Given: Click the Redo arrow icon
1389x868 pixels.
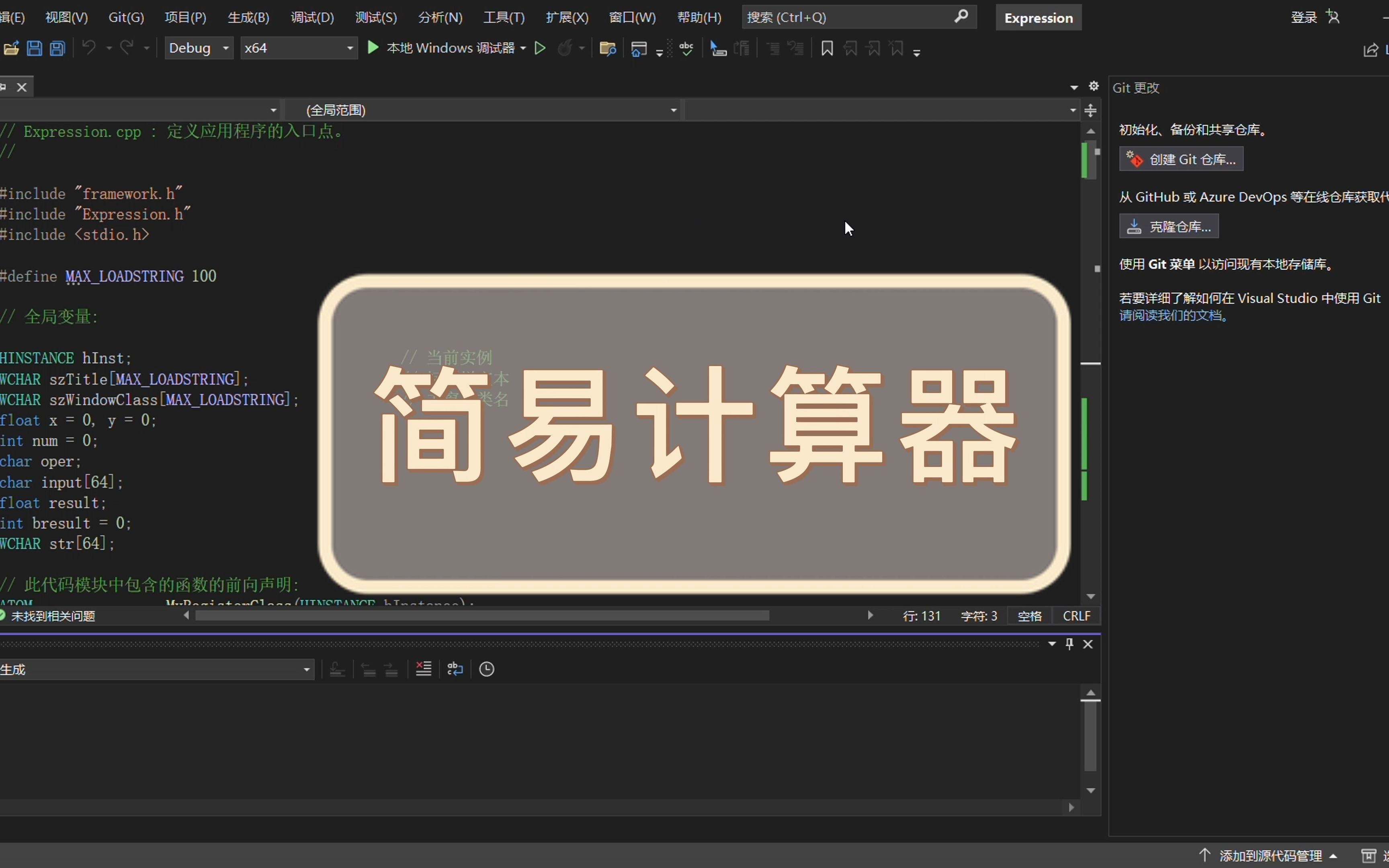Looking at the screenshot, I should 127,48.
